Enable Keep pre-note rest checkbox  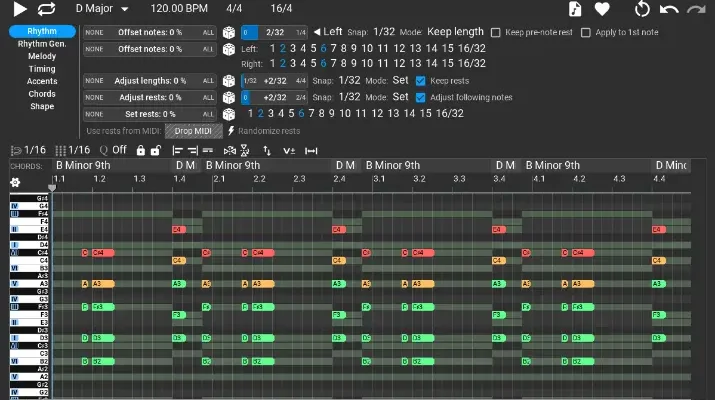[497, 32]
